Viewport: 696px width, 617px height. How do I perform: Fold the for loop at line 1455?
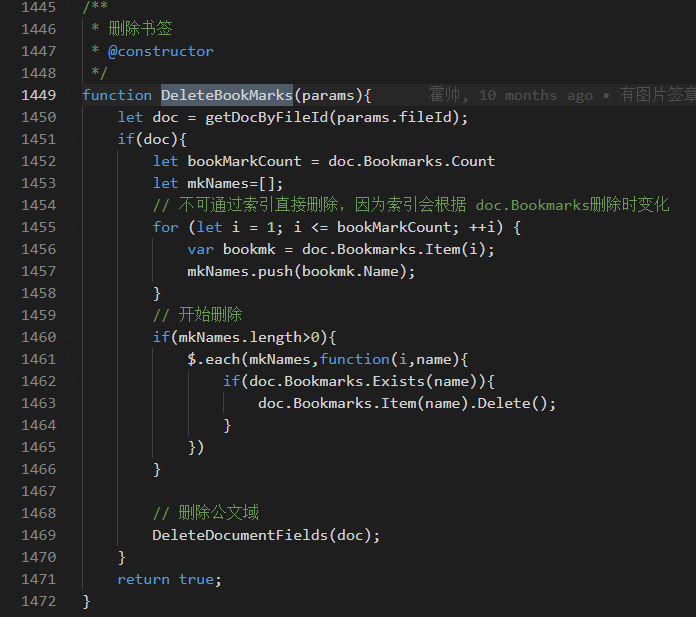click(71, 227)
